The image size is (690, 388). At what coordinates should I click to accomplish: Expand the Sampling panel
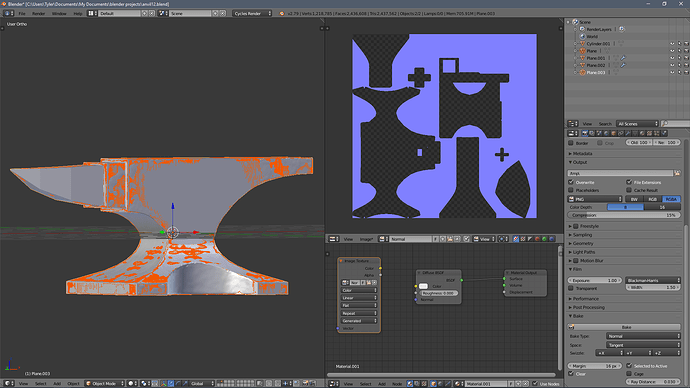(x=582, y=235)
